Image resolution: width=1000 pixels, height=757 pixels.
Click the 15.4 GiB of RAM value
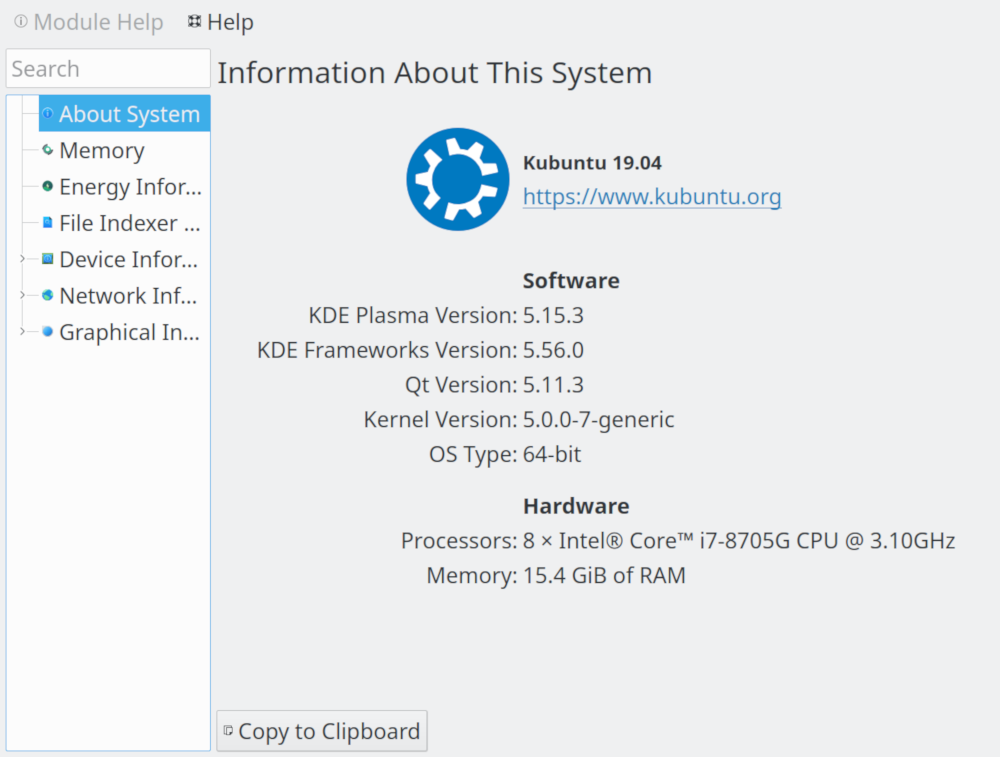coord(604,576)
